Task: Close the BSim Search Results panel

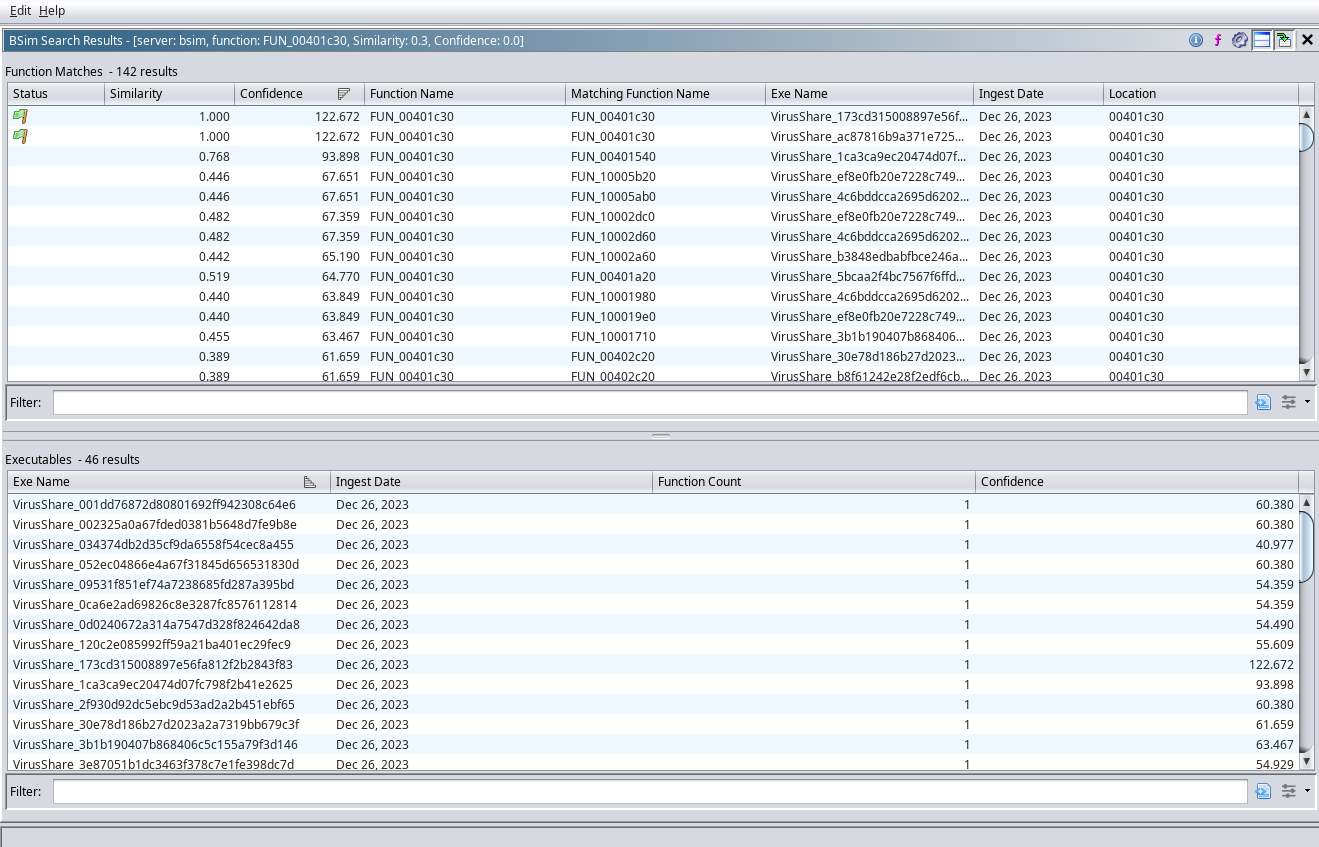Action: (1307, 41)
